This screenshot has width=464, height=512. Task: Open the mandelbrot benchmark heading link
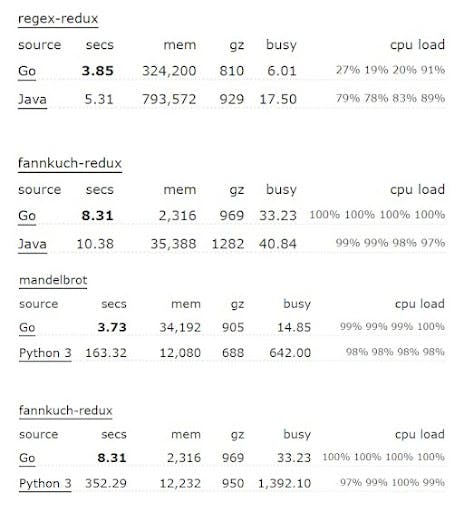(x=53, y=280)
